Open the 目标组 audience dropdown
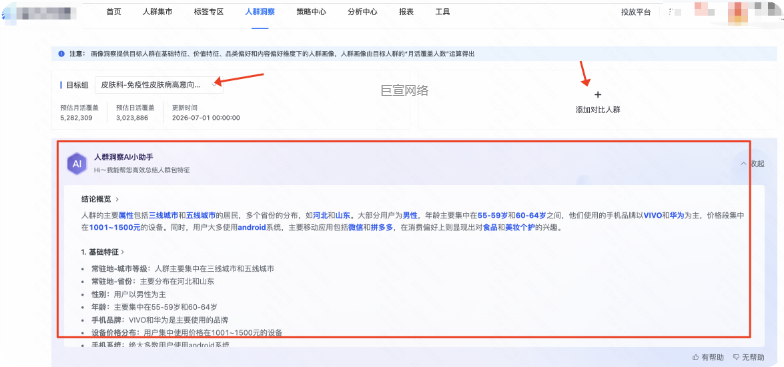Viewport: 784px width, 367px height. pyautogui.click(x=159, y=85)
